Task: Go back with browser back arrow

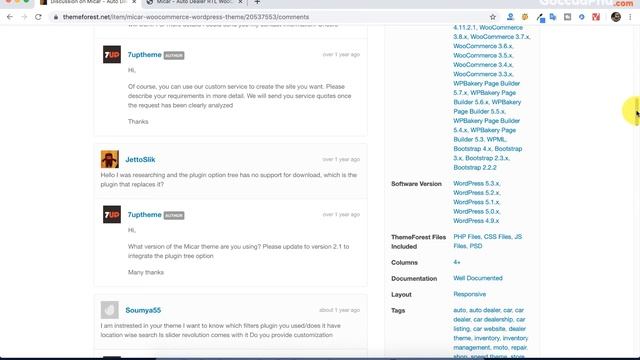Action: tap(10, 17)
